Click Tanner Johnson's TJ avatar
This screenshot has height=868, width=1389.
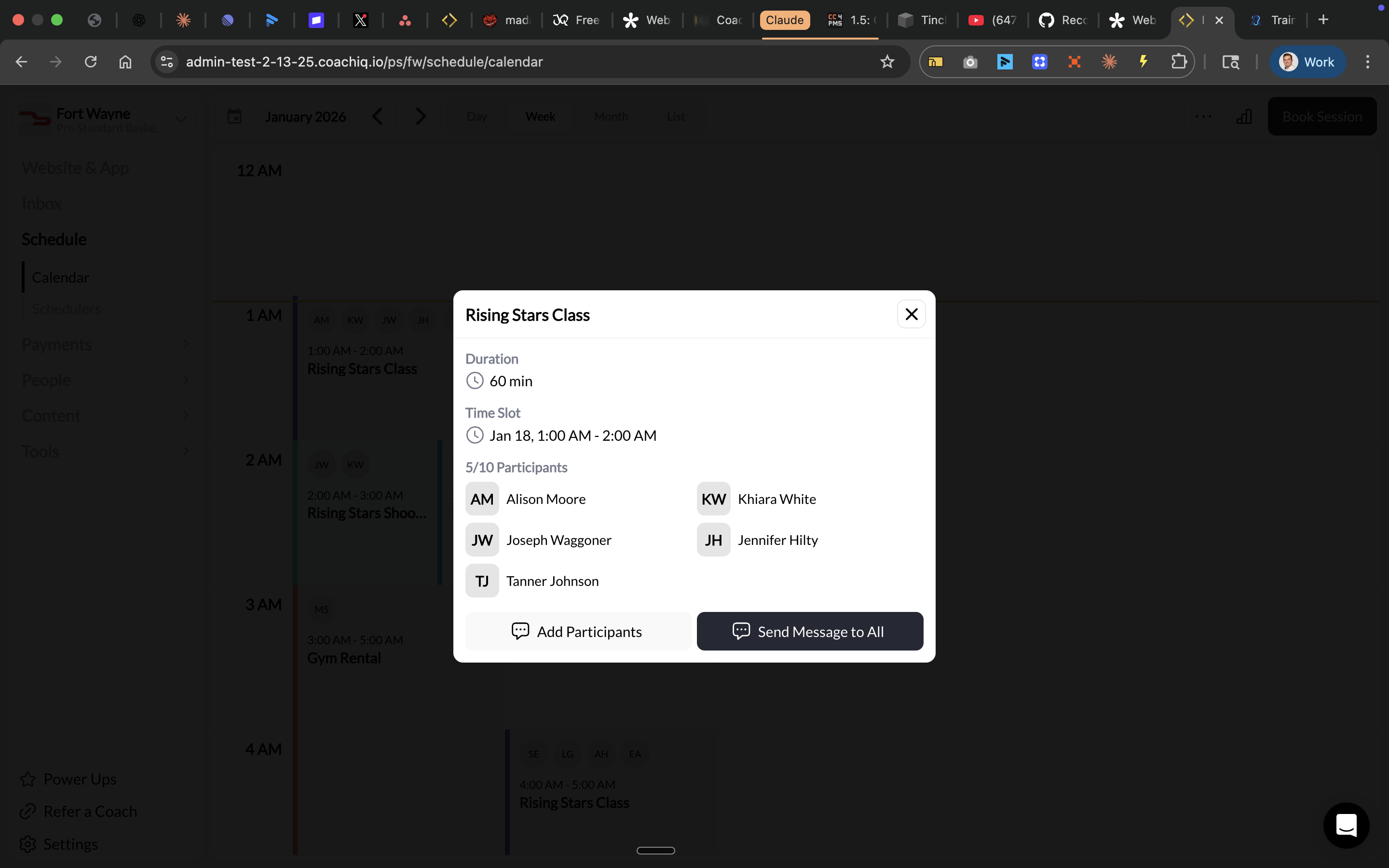[481, 581]
